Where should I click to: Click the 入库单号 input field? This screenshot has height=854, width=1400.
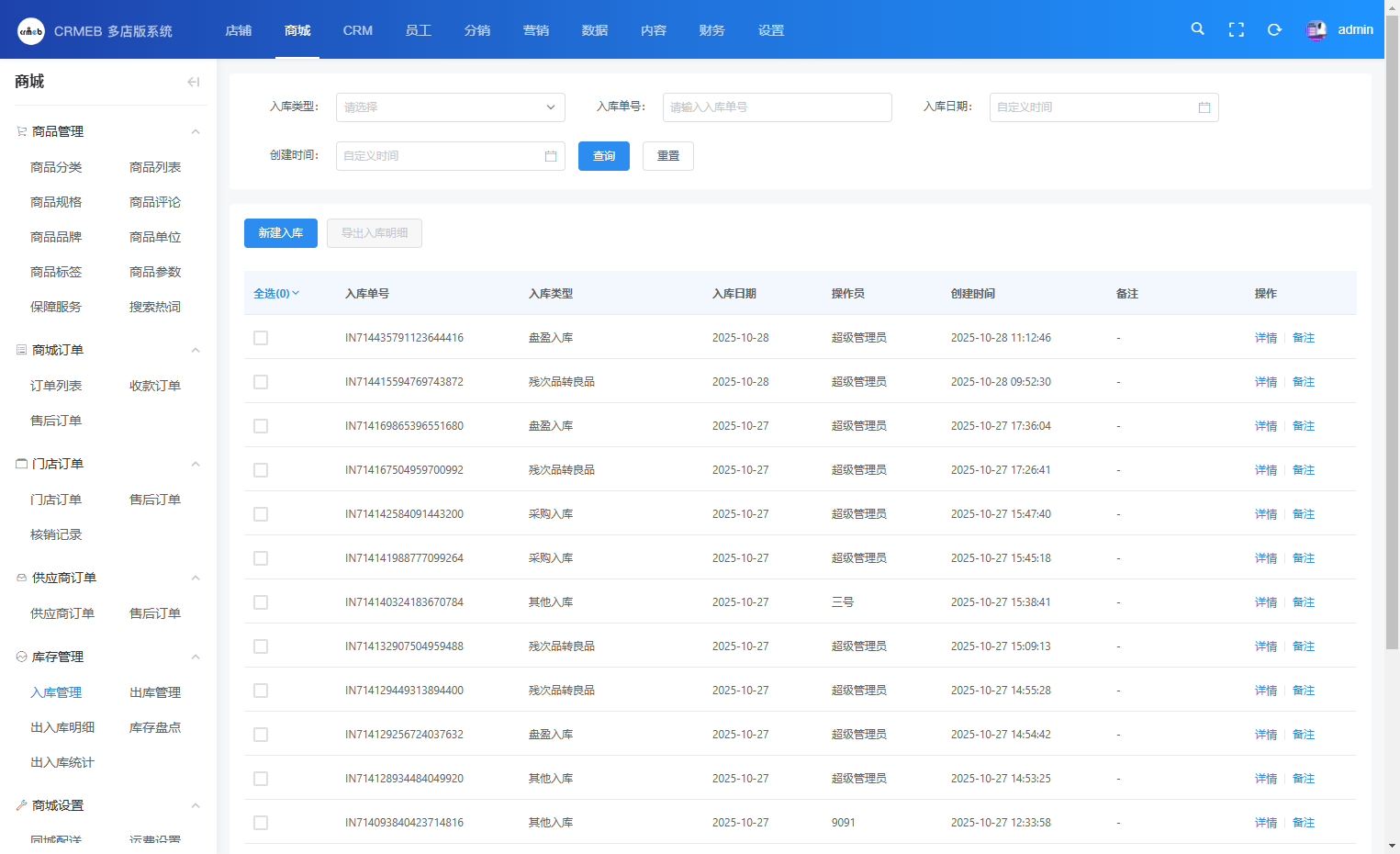(x=777, y=107)
